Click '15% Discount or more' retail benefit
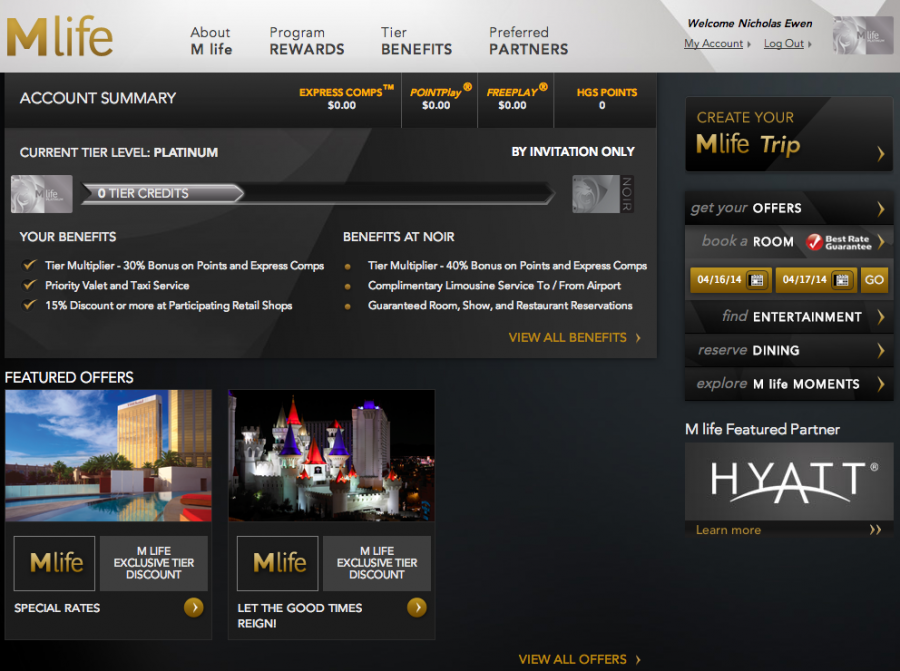Image resolution: width=900 pixels, height=671 pixels. pyautogui.click(x=169, y=306)
